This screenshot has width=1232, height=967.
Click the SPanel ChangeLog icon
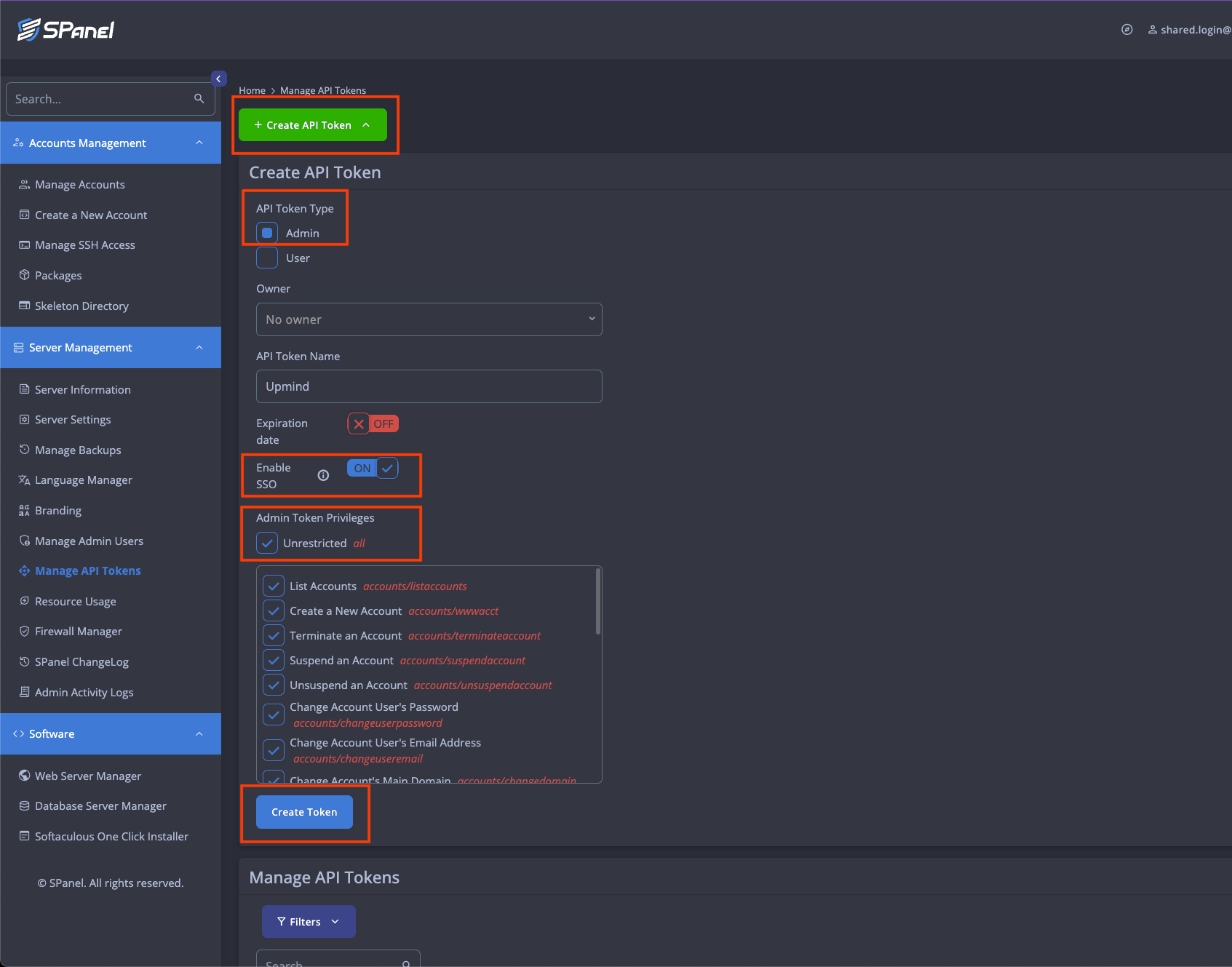point(24,662)
